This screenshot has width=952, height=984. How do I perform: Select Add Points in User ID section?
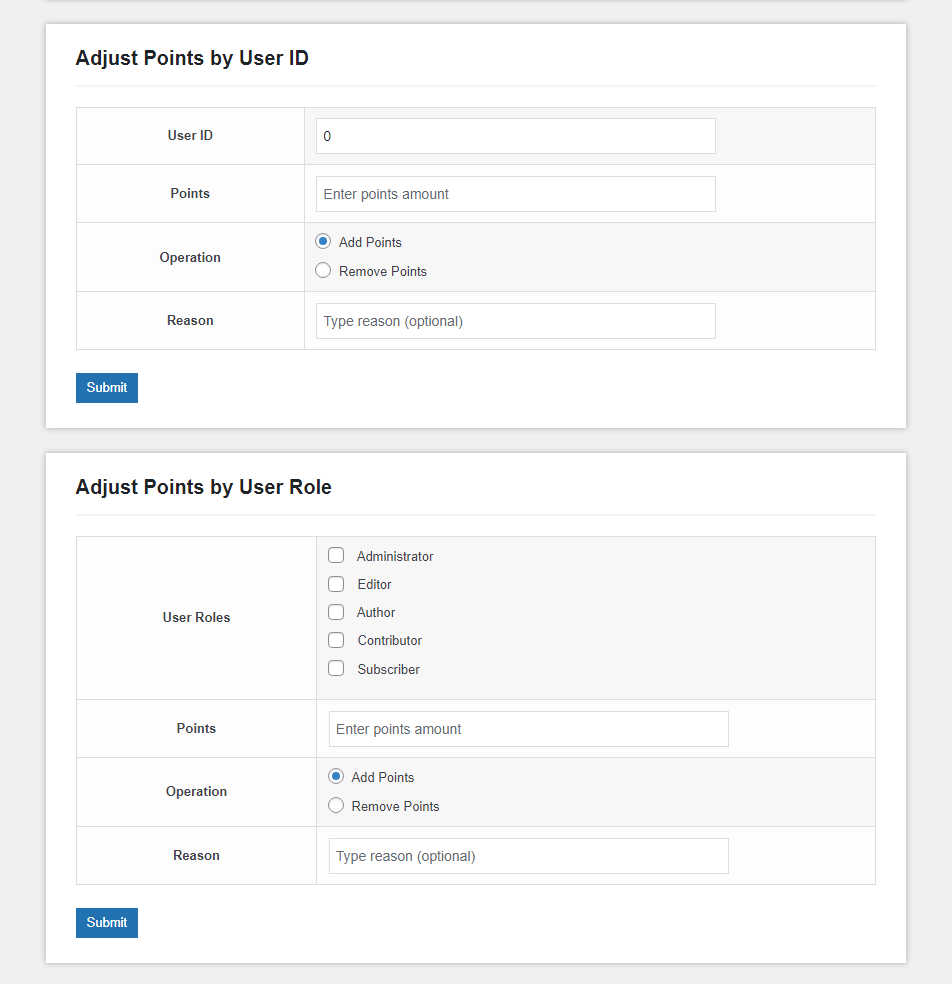pos(323,242)
